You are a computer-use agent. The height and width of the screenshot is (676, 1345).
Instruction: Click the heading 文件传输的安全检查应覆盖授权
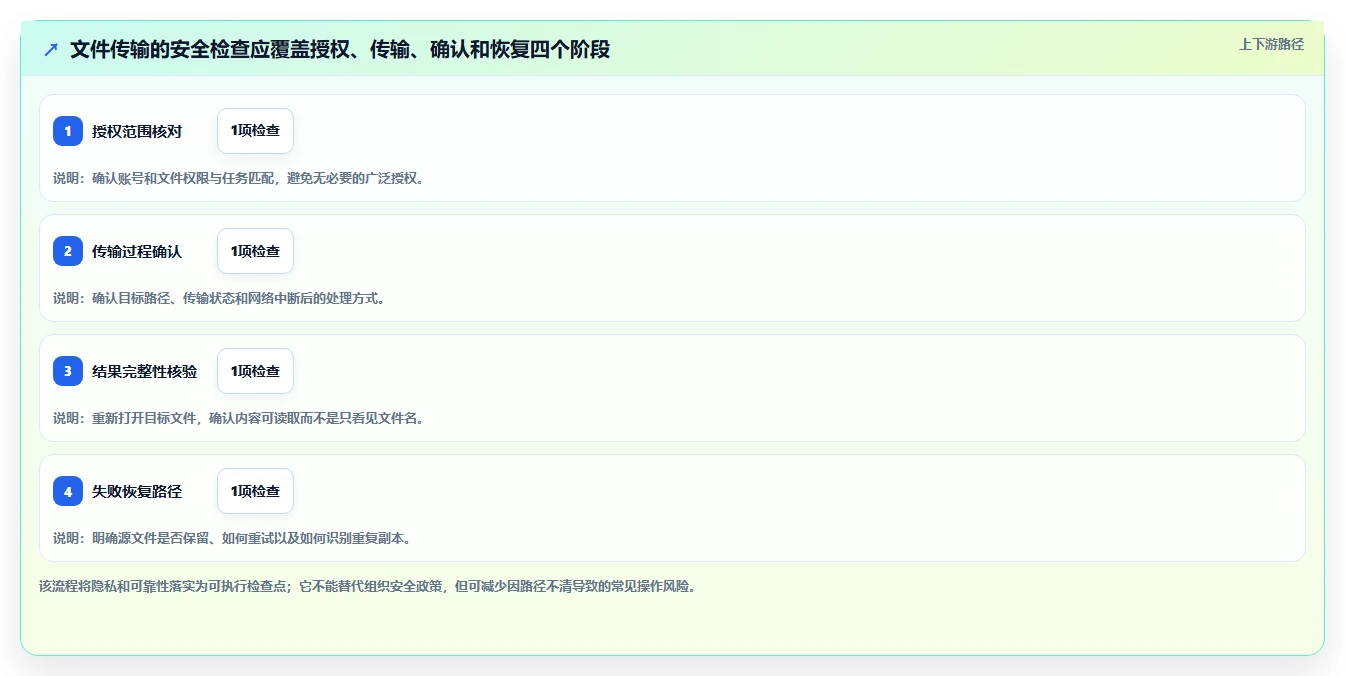click(x=340, y=49)
